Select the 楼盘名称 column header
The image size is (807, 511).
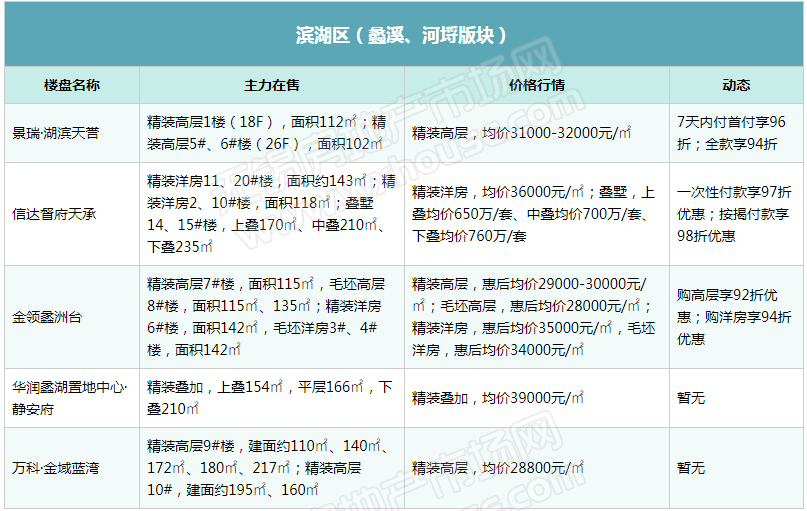click(71, 85)
